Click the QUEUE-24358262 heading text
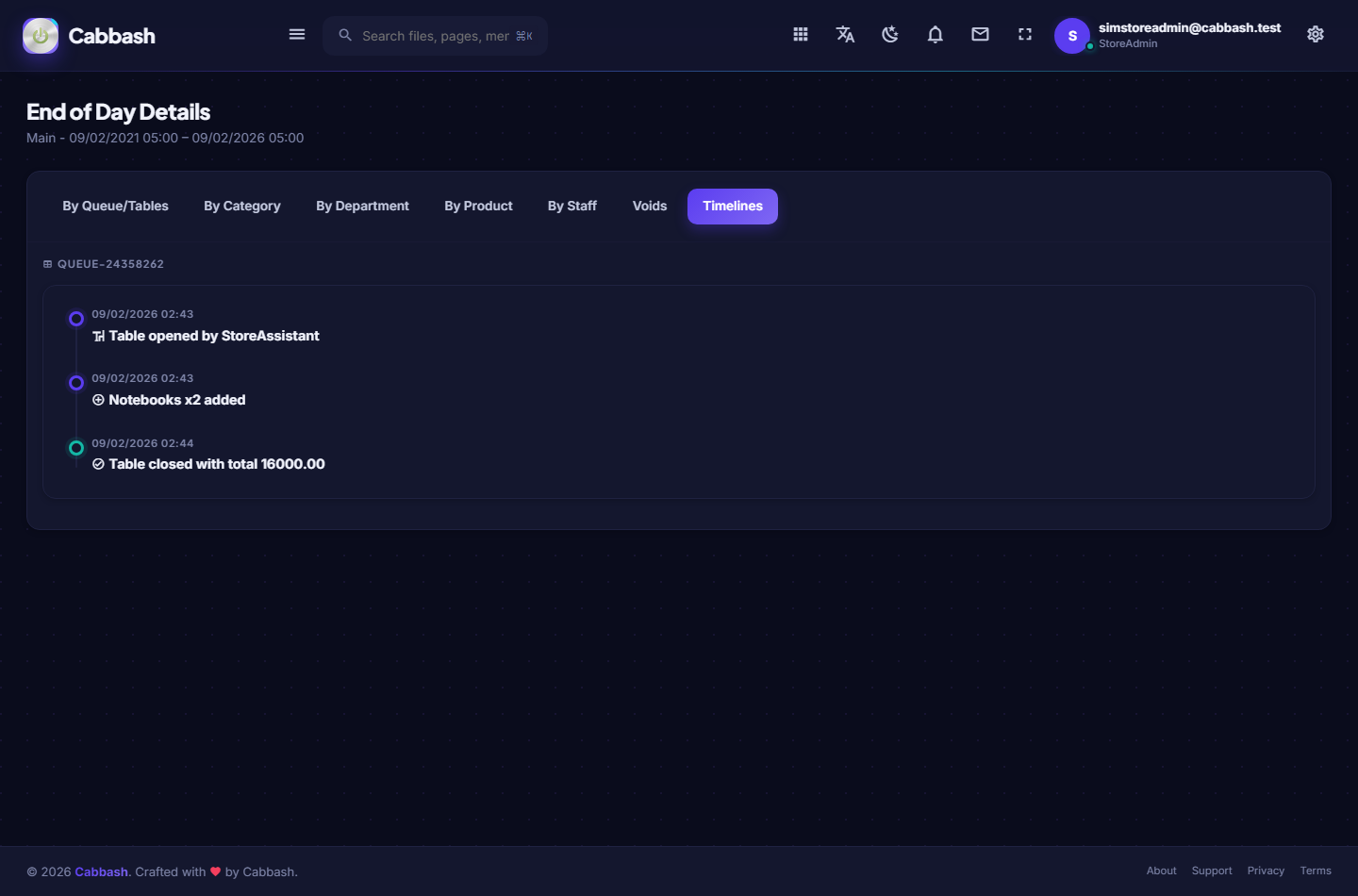The height and width of the screenshot is (896, 1358). (x=110, y=264)
